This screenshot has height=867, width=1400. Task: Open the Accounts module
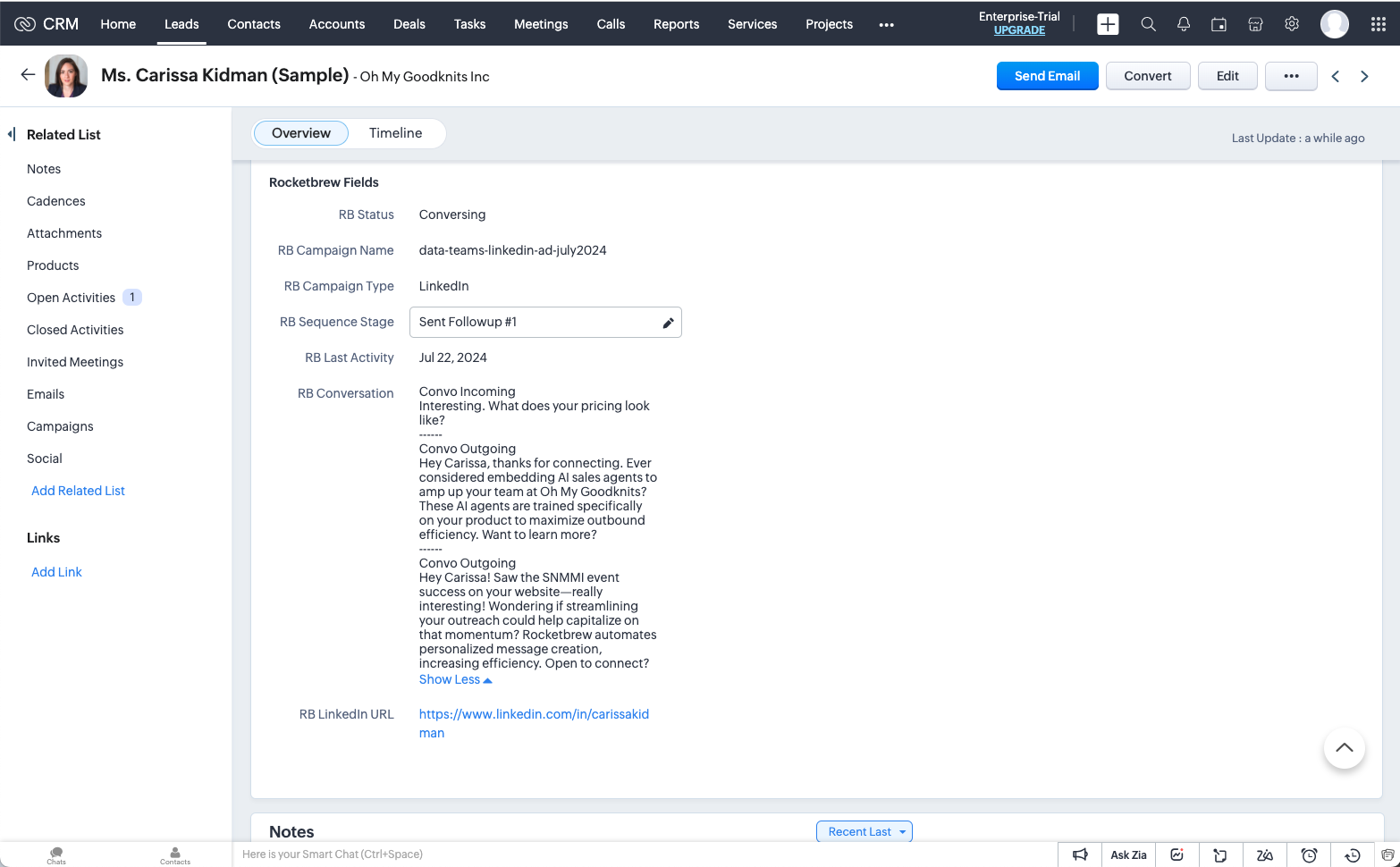[x=337, y=24]
